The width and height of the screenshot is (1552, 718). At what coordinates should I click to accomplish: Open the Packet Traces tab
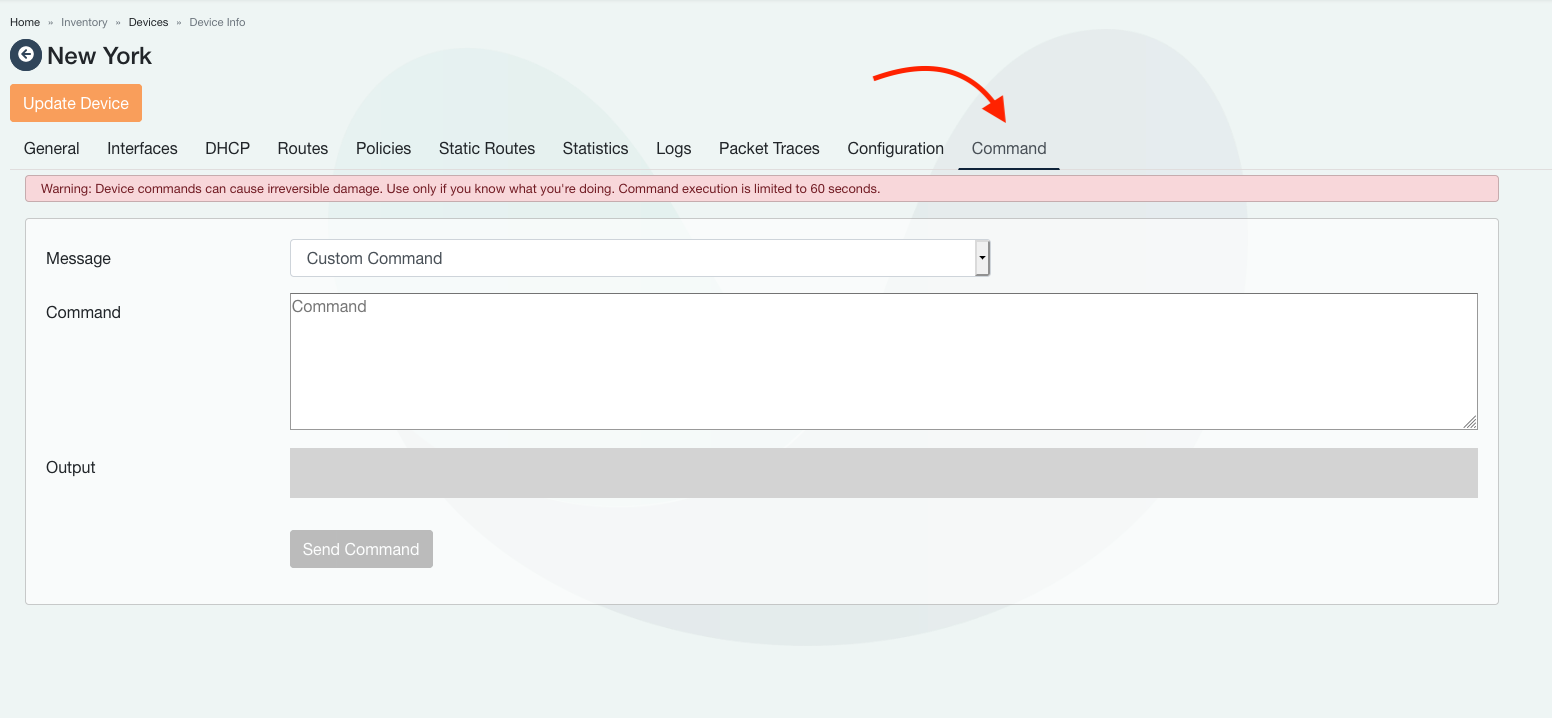click(x=769, y=148)
